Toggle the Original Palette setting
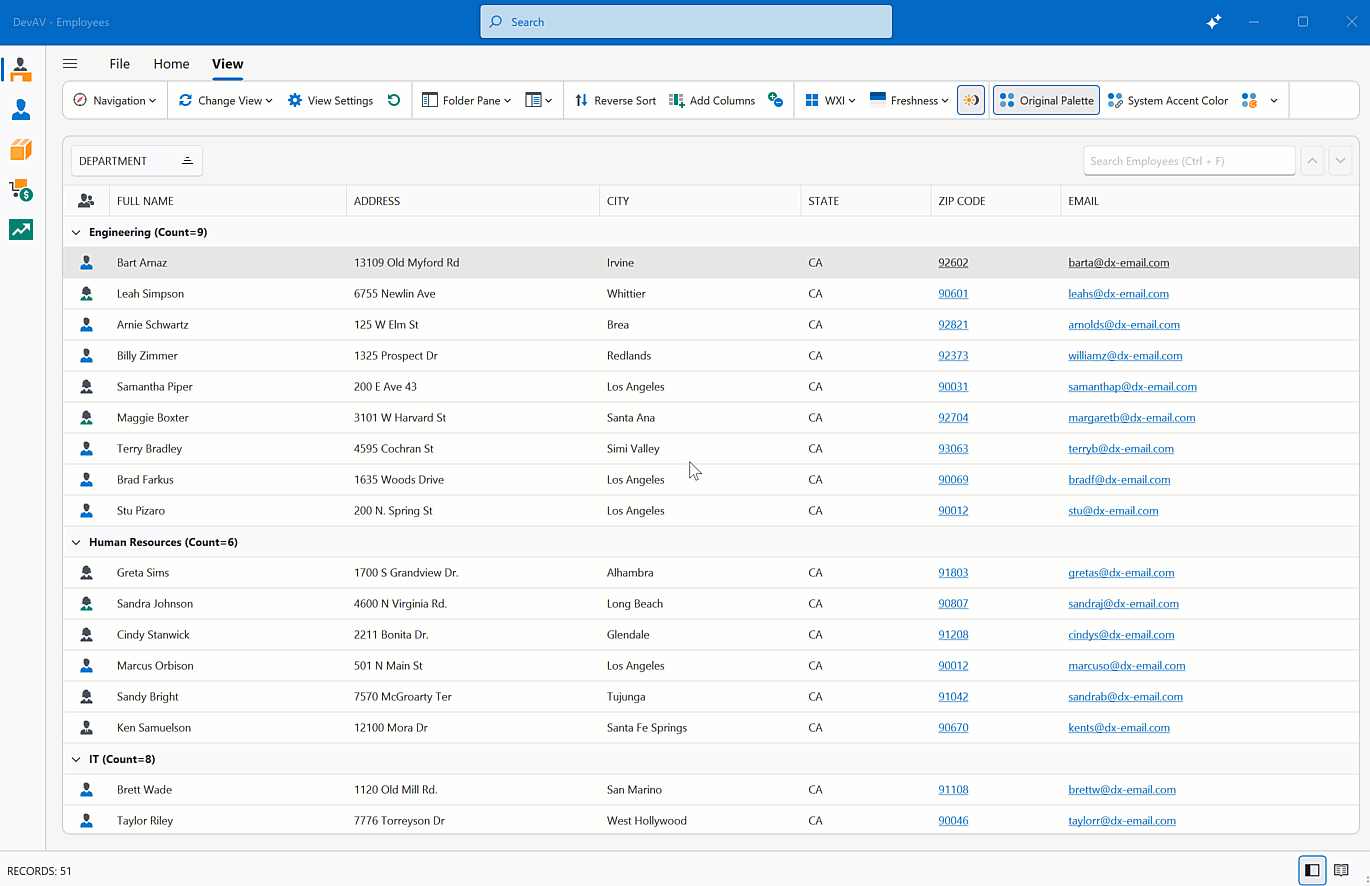The height and width of the screenshot is (886, 1370). pyautogui.click(x=1045, y=100)
